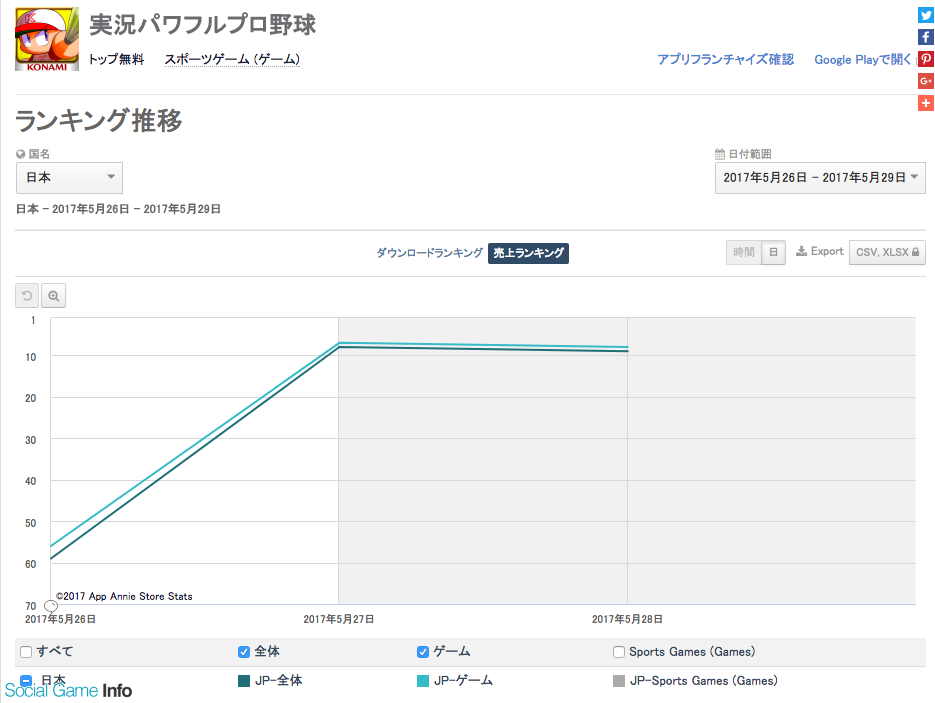
Task: Click the Export label text
Action: tap(827, 252)
